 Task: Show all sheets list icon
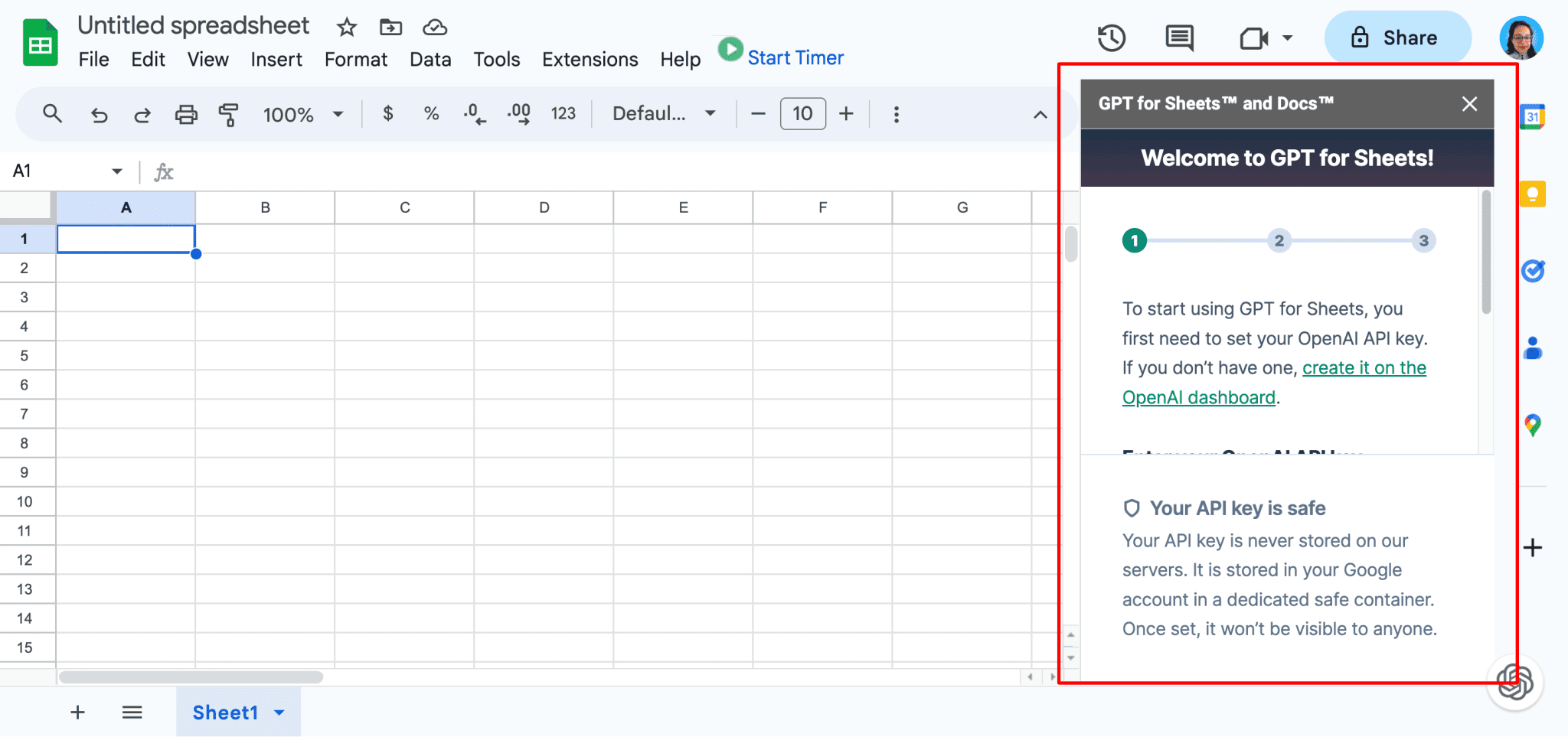point(132,713)
